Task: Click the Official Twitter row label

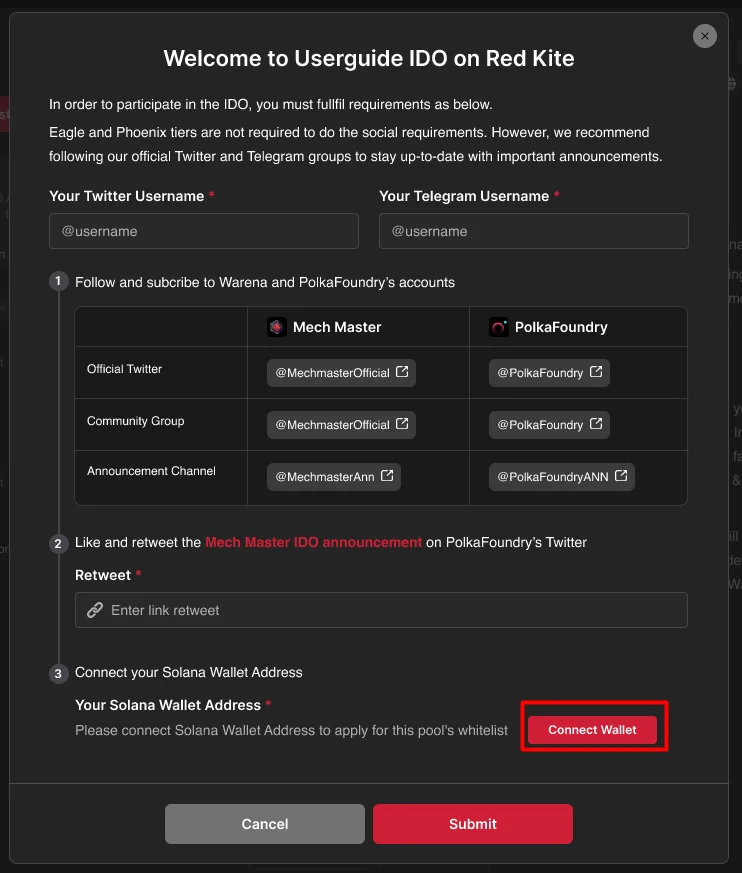Action: click(124, 369)
